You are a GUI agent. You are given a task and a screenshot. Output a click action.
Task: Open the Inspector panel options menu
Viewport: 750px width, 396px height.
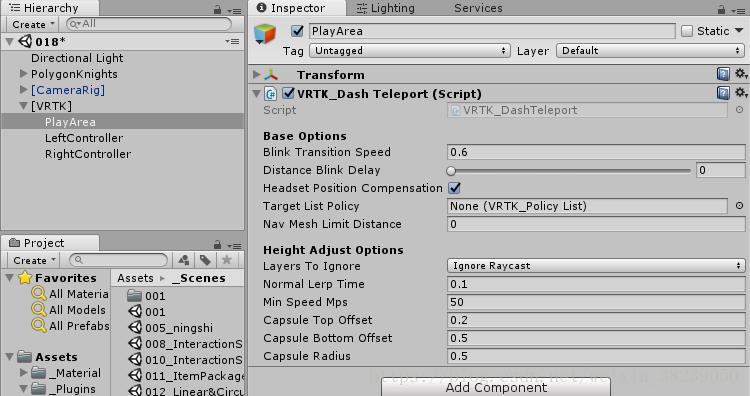739,10
